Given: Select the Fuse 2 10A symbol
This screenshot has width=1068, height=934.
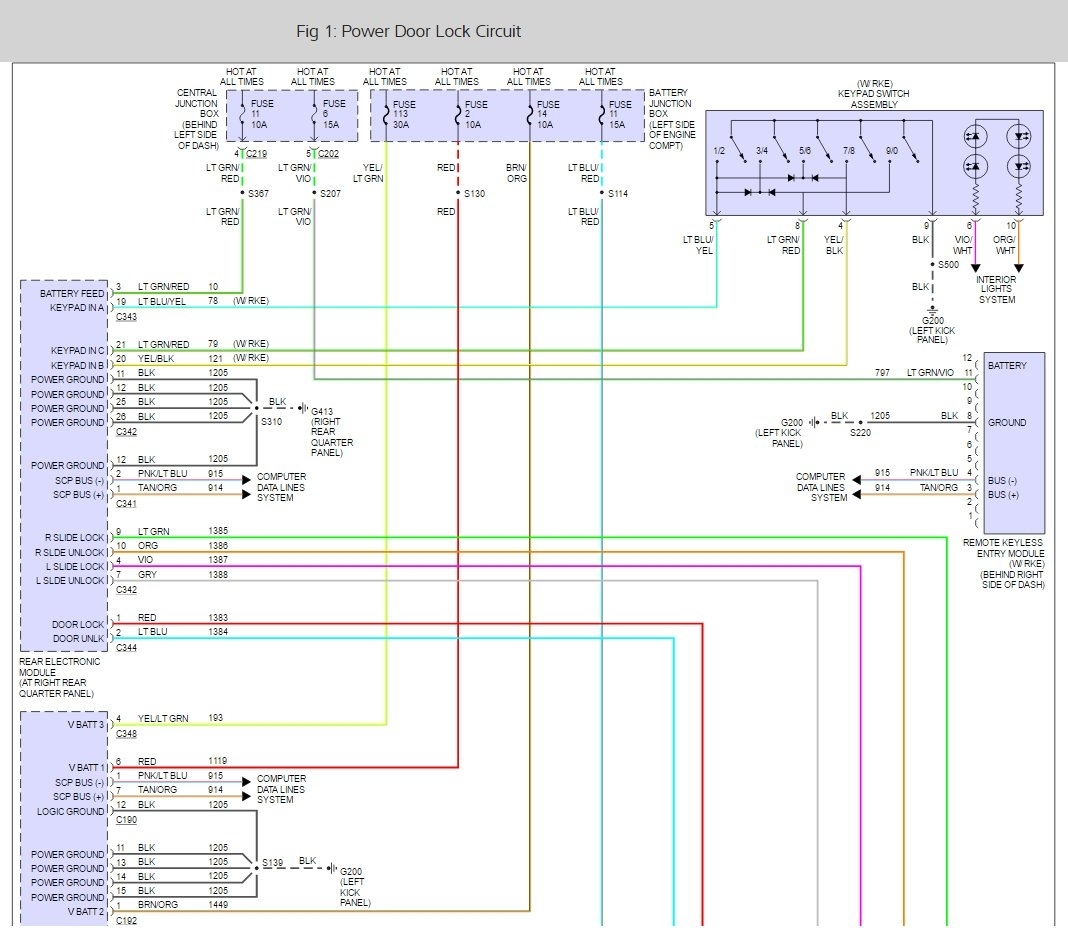Looking at the screenshot, I should coord(458,115).
